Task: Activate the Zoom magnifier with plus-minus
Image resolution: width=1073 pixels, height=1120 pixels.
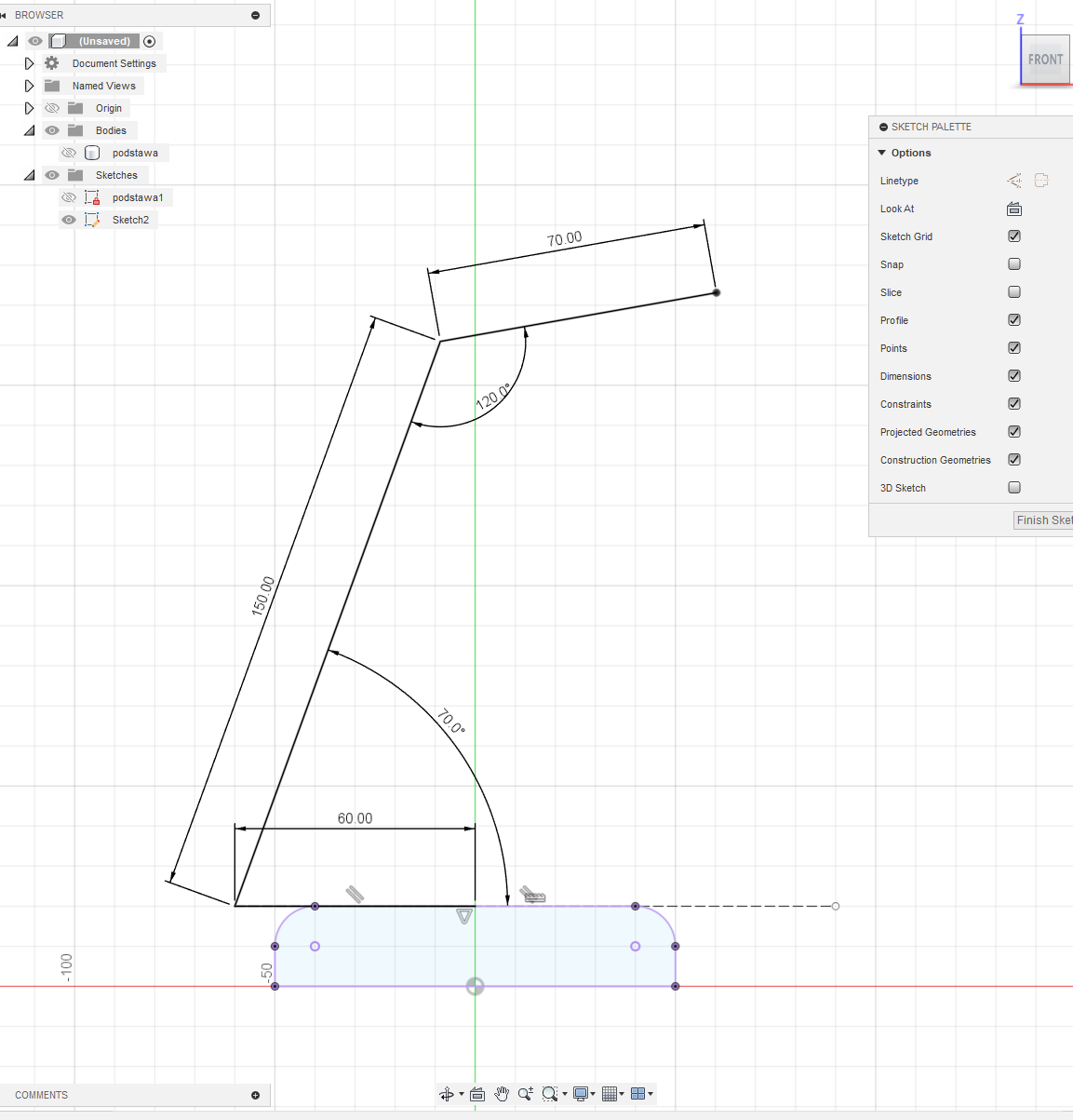Action: point(526,1094)
